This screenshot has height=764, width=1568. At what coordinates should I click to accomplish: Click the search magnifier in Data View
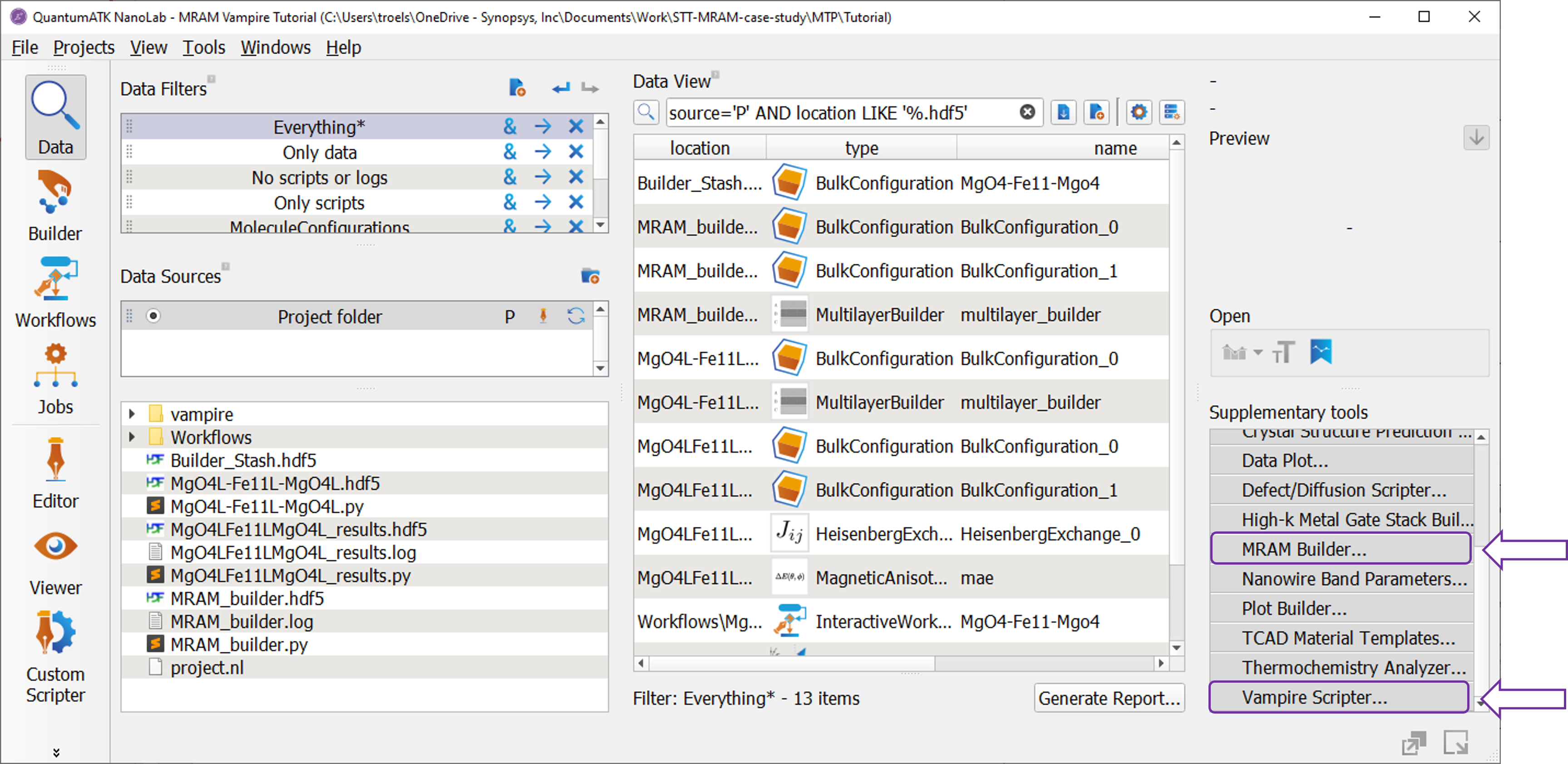[x=646, y=113]
